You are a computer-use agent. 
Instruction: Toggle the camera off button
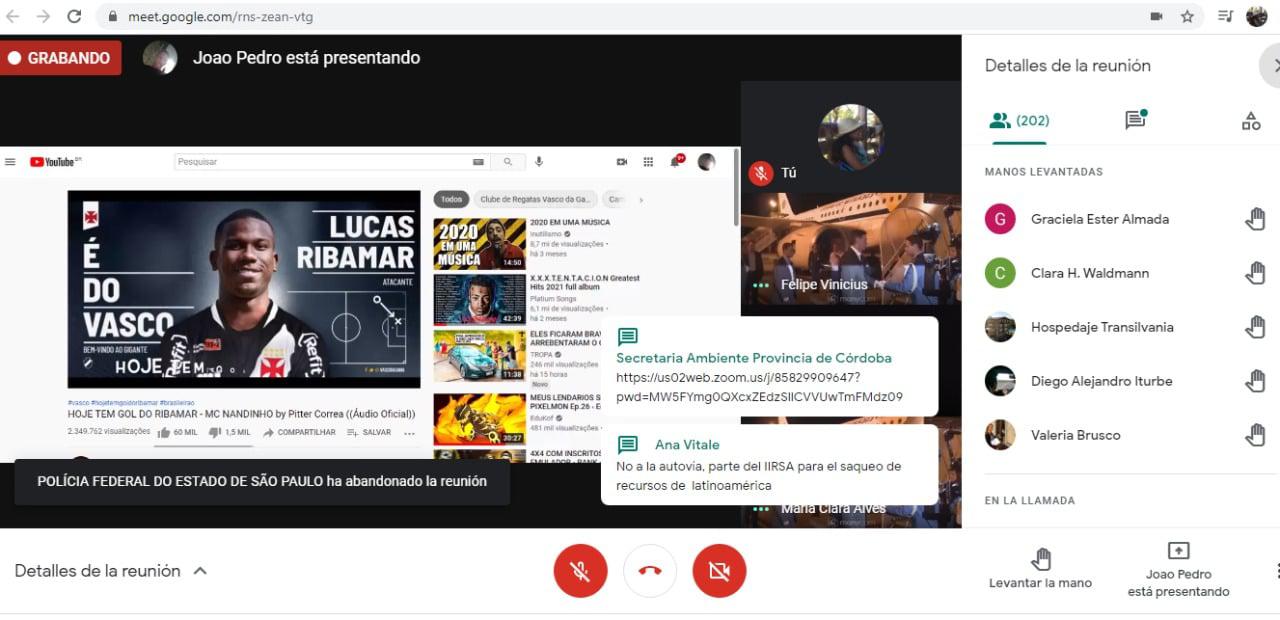(x=719, y=571)
